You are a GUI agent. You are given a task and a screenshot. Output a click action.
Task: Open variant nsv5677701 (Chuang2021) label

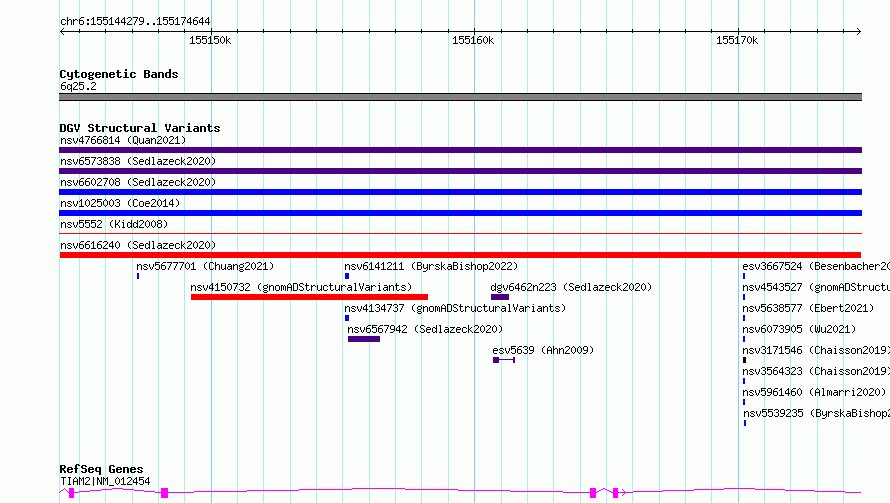click(205, 266)
